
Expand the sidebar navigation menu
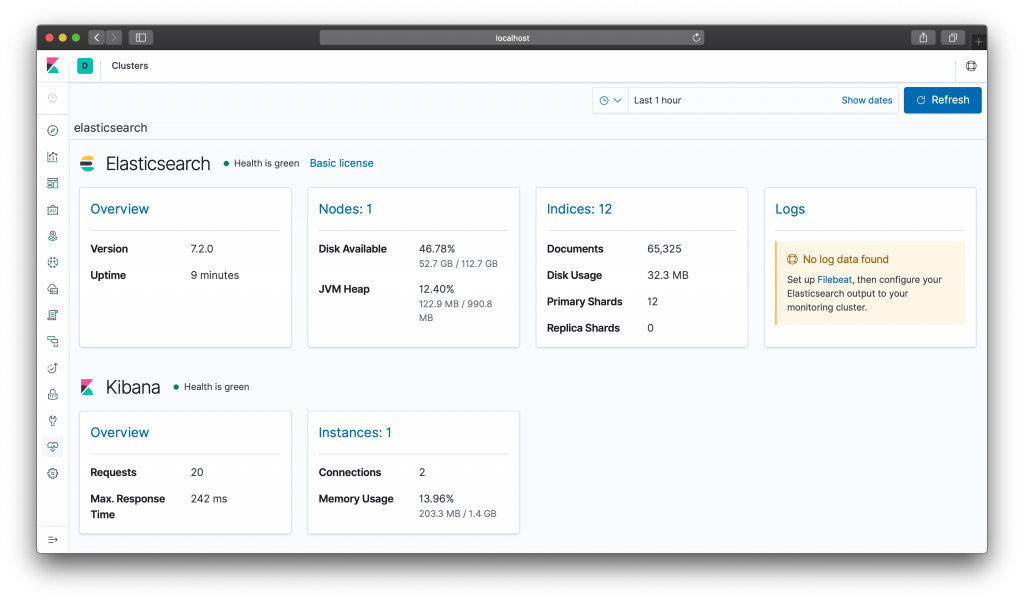pos(53,540)
